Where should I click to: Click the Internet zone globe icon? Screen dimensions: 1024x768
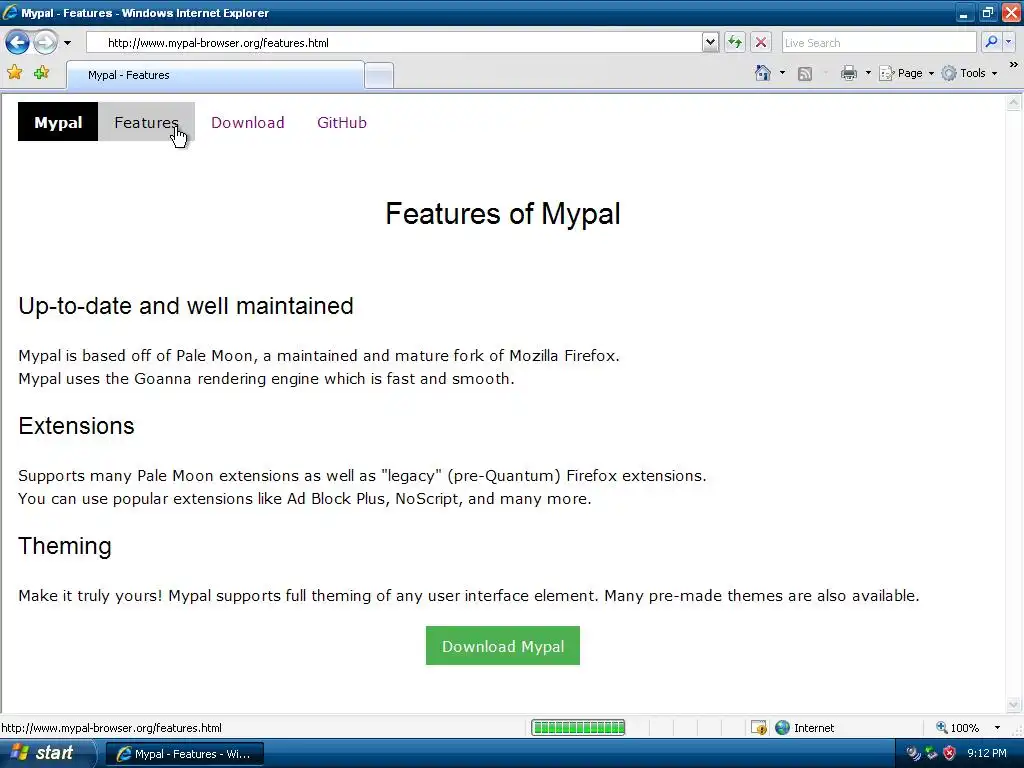pyautogui.click(x=782, y=728)
